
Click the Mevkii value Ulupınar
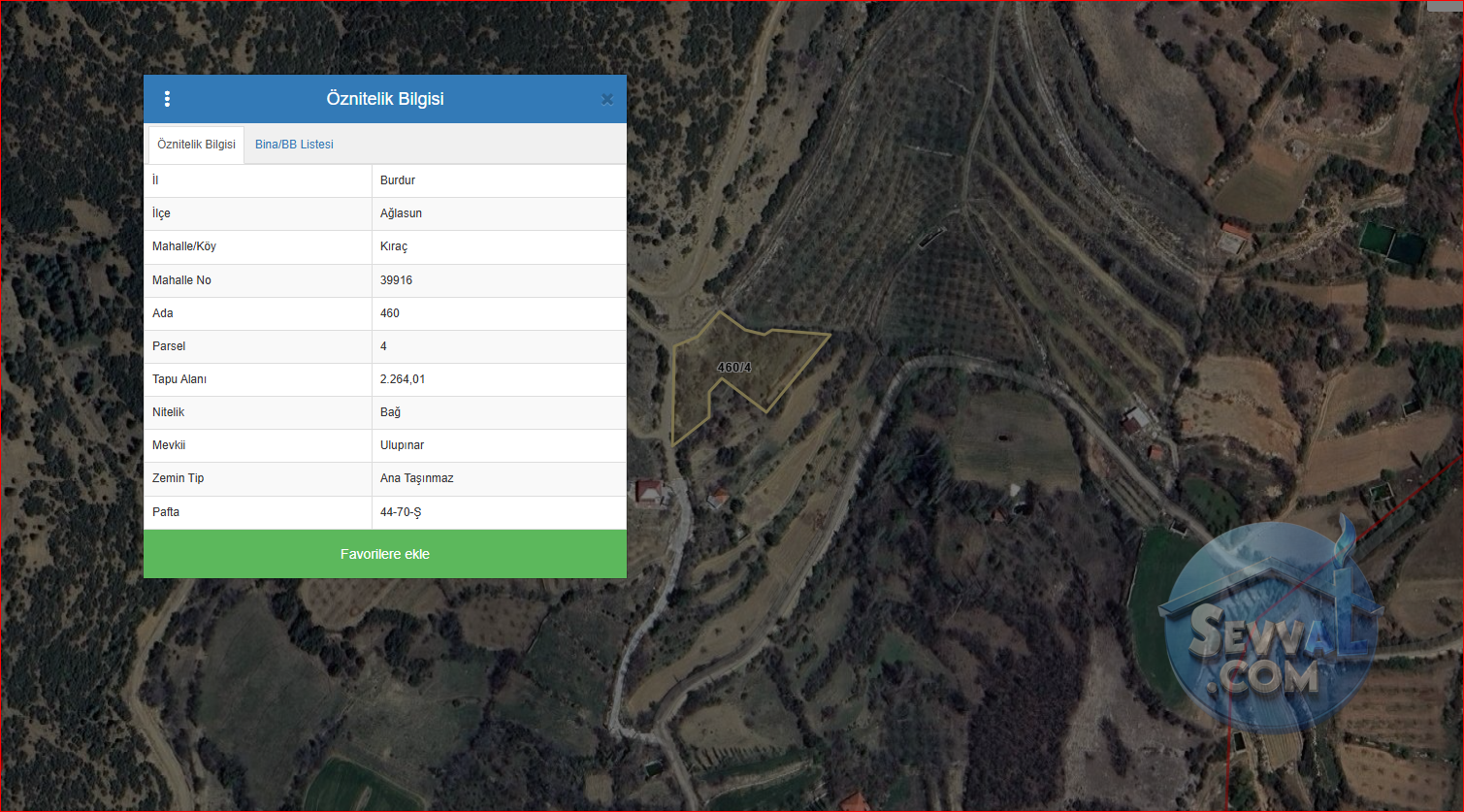(x=402, y=445)
